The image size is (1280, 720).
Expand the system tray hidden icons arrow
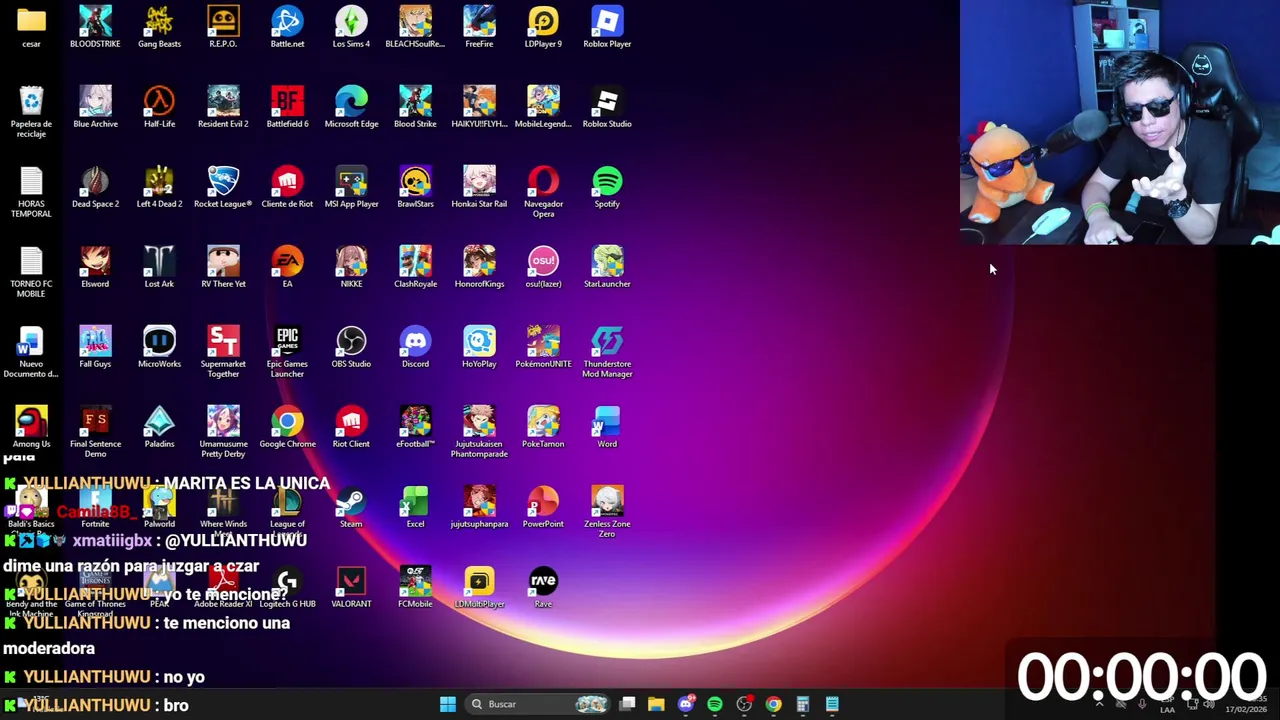[x=1099, y=704]
